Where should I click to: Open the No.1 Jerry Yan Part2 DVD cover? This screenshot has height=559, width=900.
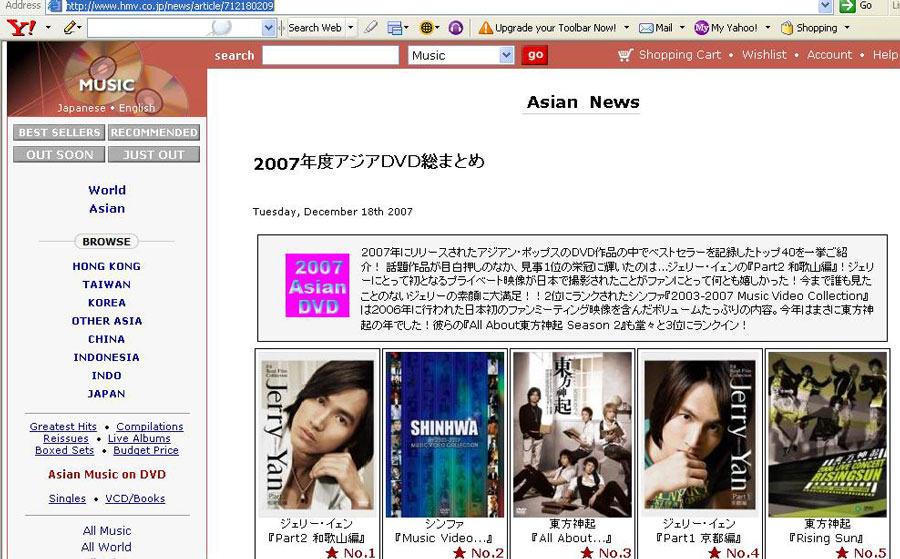pyautogui.click(x=317, y=434)
